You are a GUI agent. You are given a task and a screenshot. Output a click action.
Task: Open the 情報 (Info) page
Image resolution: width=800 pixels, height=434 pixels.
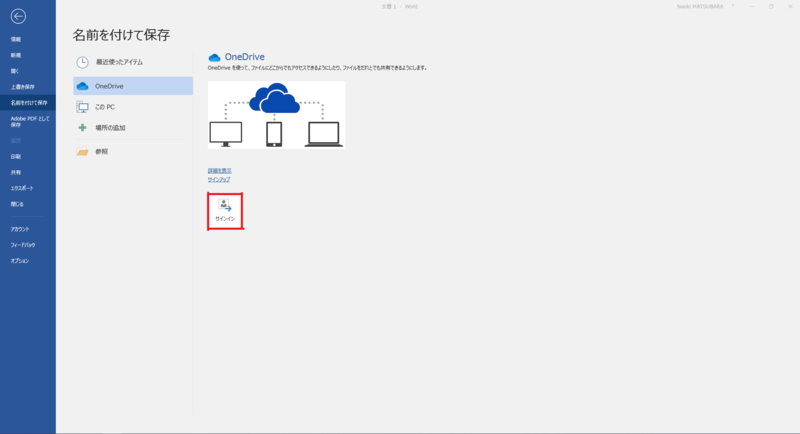tap(16, 39)
